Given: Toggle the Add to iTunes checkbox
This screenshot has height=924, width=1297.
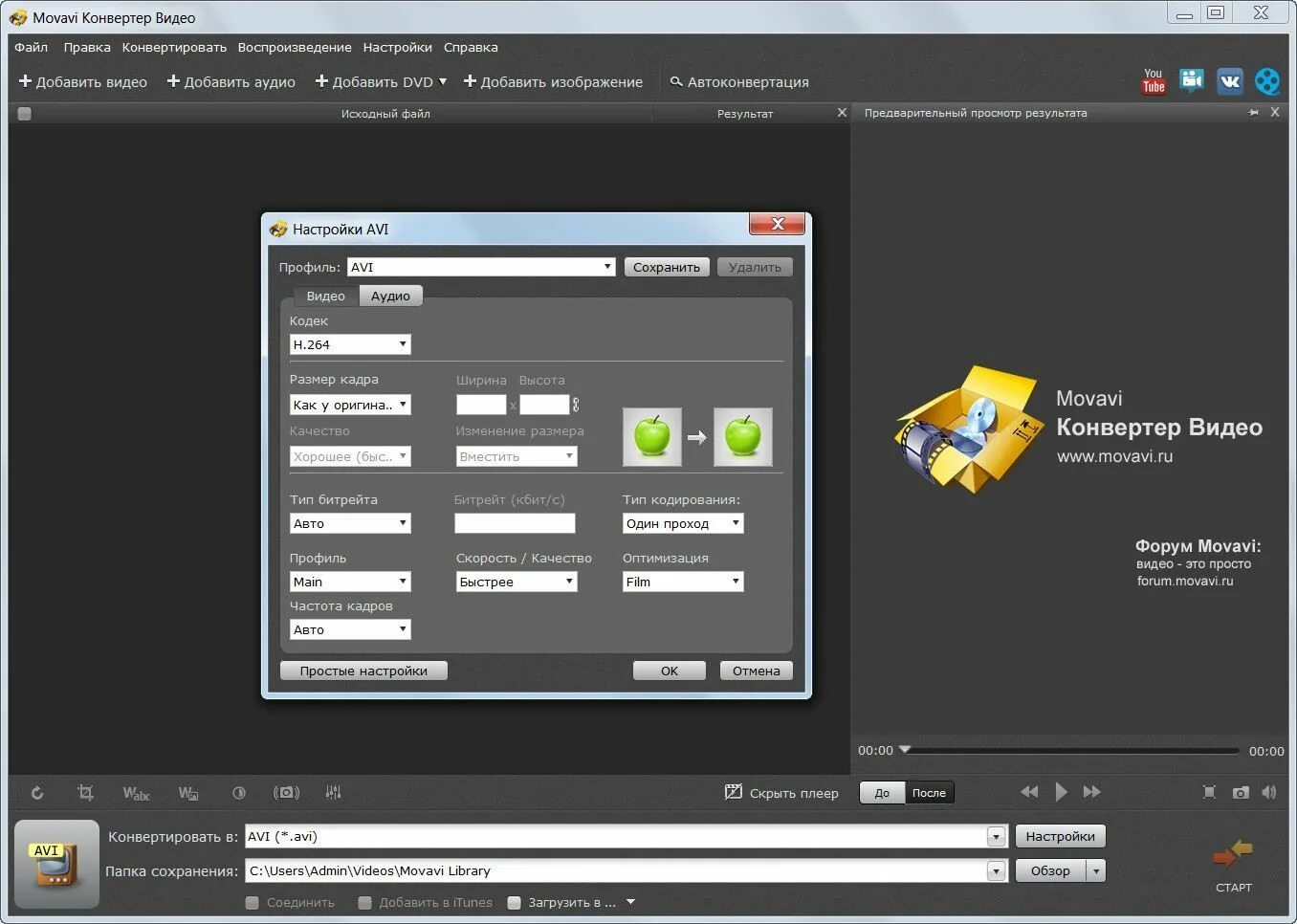Looking at the screenshot, I should 364,902.
